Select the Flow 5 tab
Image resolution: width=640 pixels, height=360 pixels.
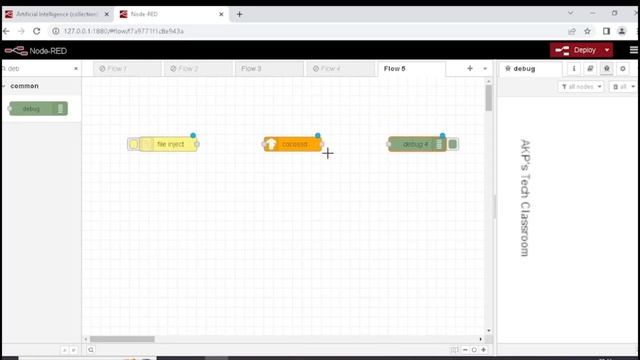pyautogui.click(x=411, y=69)
